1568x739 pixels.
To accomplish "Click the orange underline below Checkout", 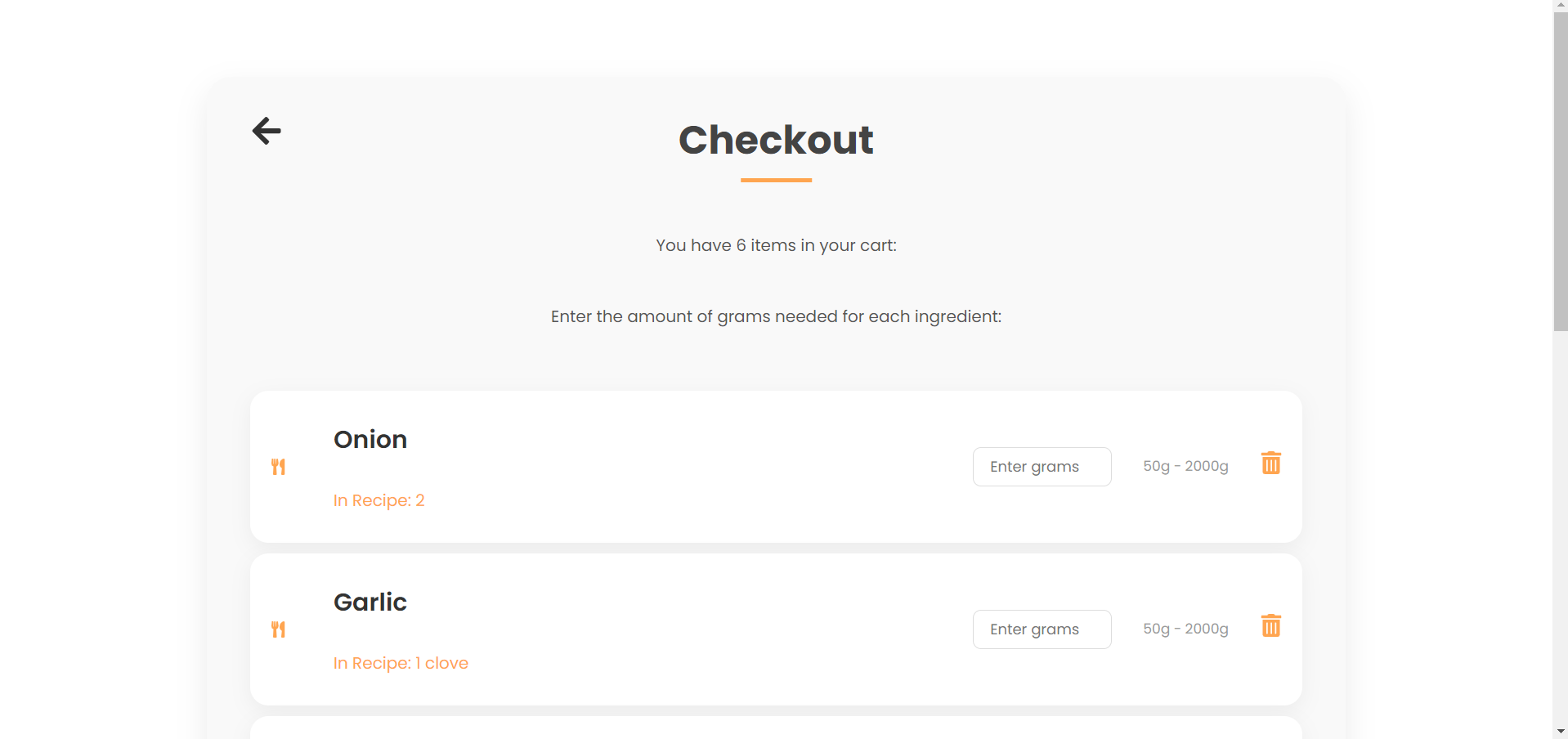I will tap(776, 180).
